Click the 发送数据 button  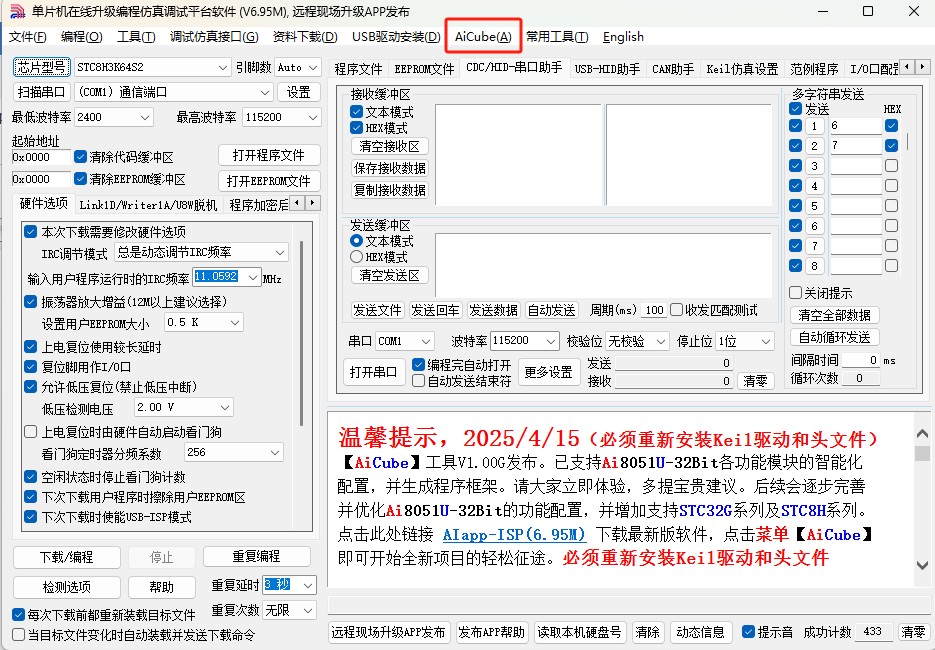493,310
